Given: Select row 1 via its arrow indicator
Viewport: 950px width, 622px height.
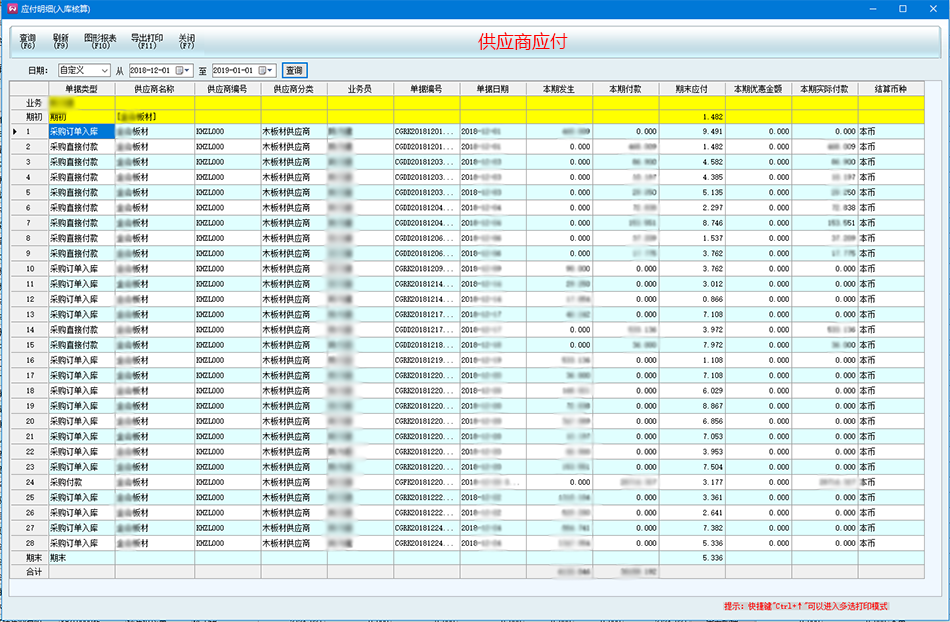Looking at the screenshot, I should pyautogui.click(x=15, y=131).
